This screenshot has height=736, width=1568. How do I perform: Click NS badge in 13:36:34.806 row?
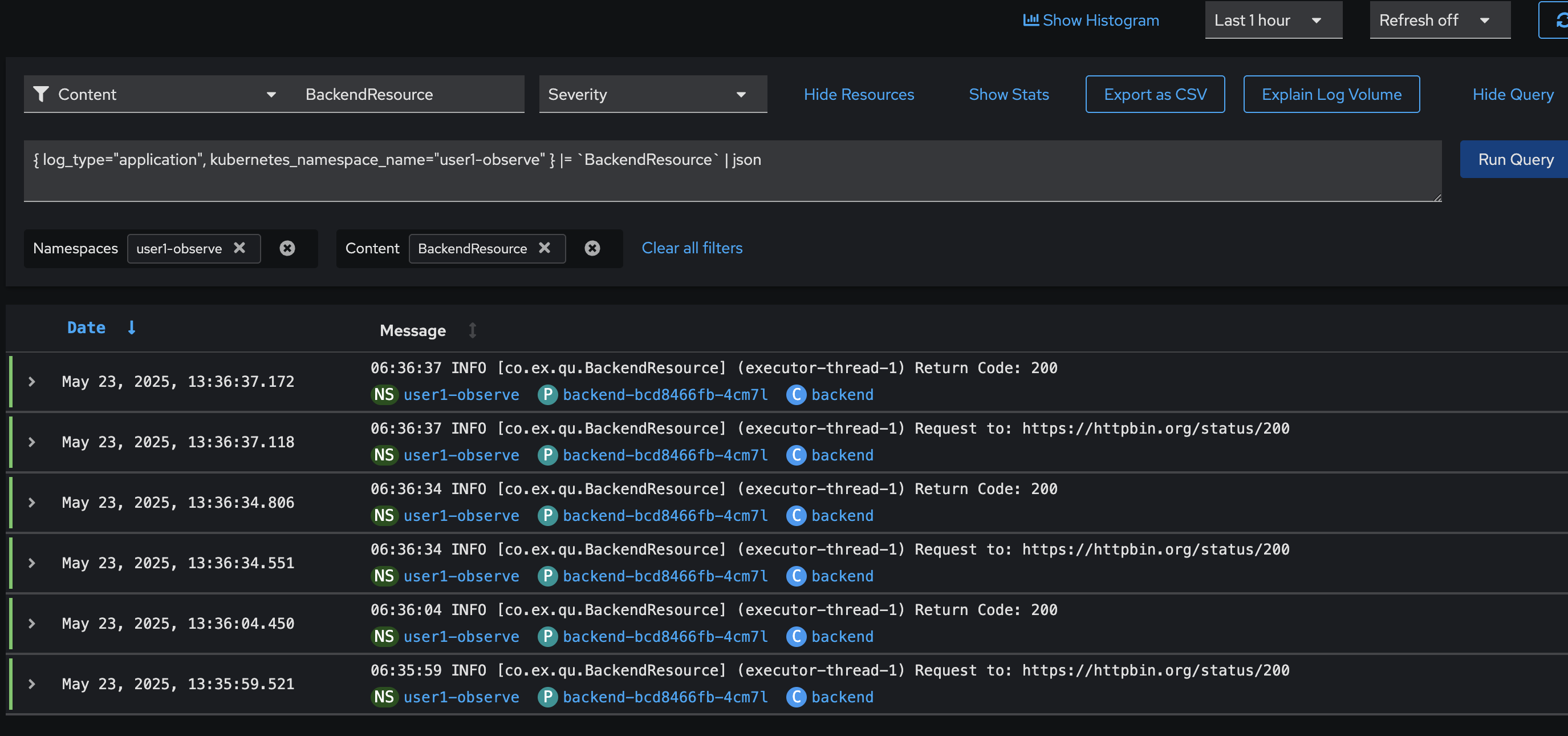[x=384, y=515]
